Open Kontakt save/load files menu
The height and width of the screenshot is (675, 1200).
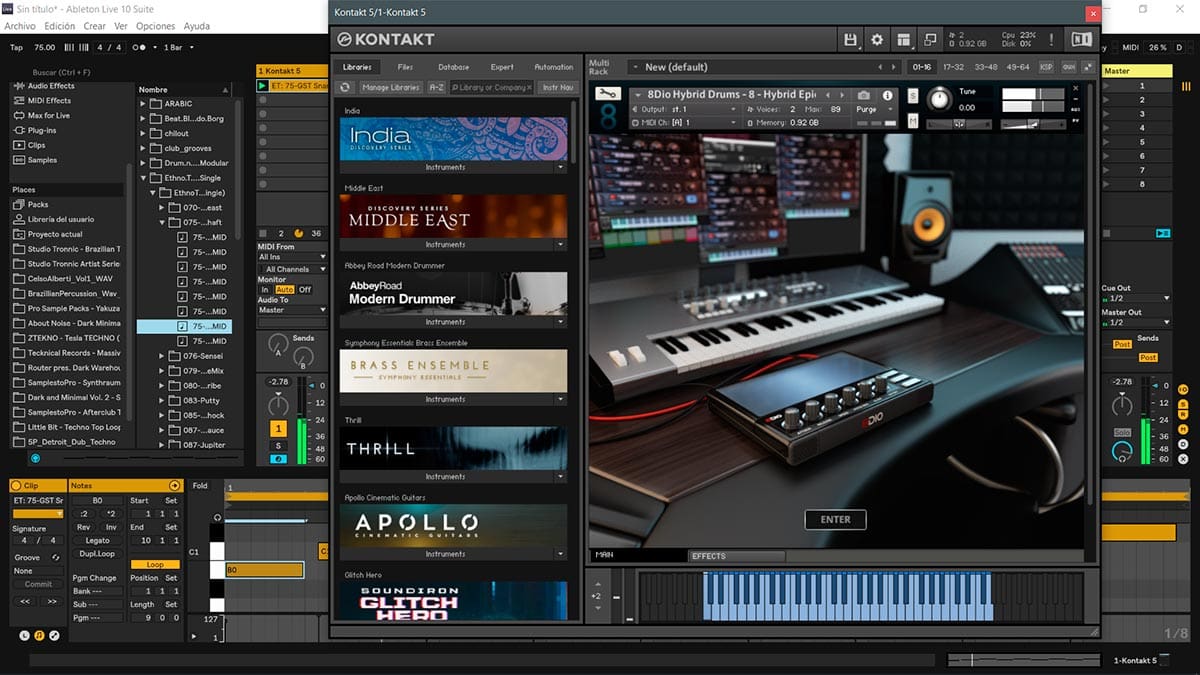point(851,39)
